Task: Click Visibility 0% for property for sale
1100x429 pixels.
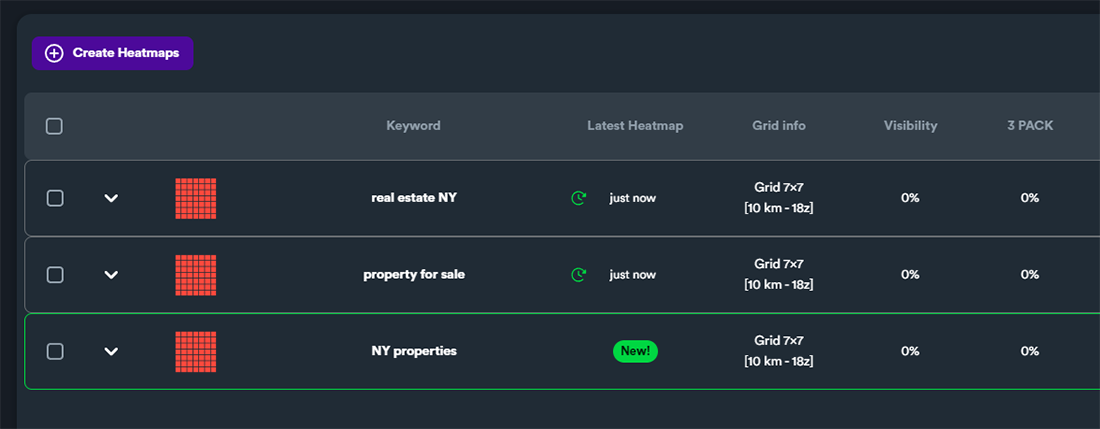Action: (x=911, y=275)
